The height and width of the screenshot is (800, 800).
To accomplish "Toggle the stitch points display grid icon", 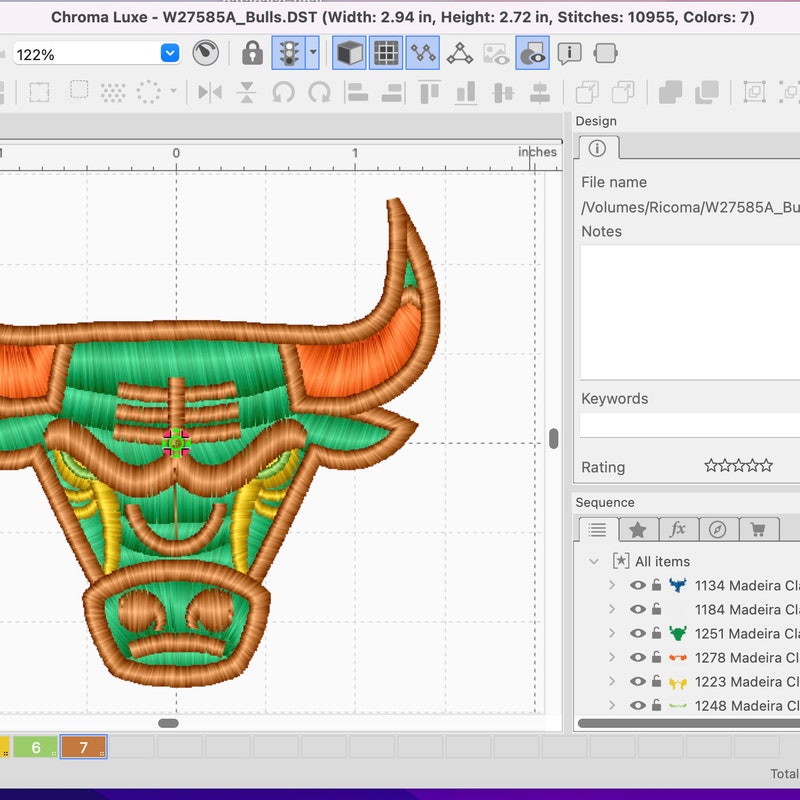I will (386, 53).
